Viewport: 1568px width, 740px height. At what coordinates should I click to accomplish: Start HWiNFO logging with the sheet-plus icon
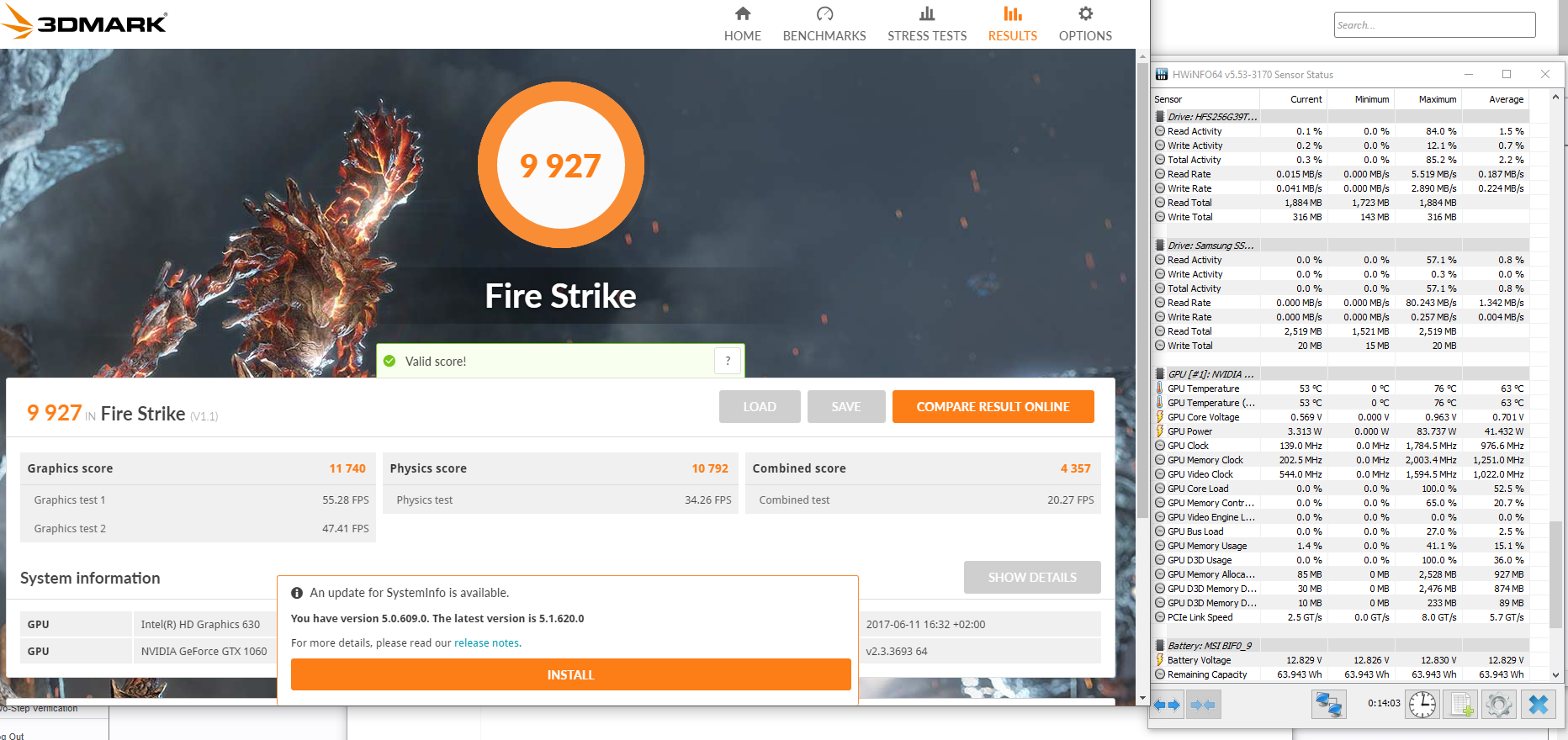(1460, 705)
